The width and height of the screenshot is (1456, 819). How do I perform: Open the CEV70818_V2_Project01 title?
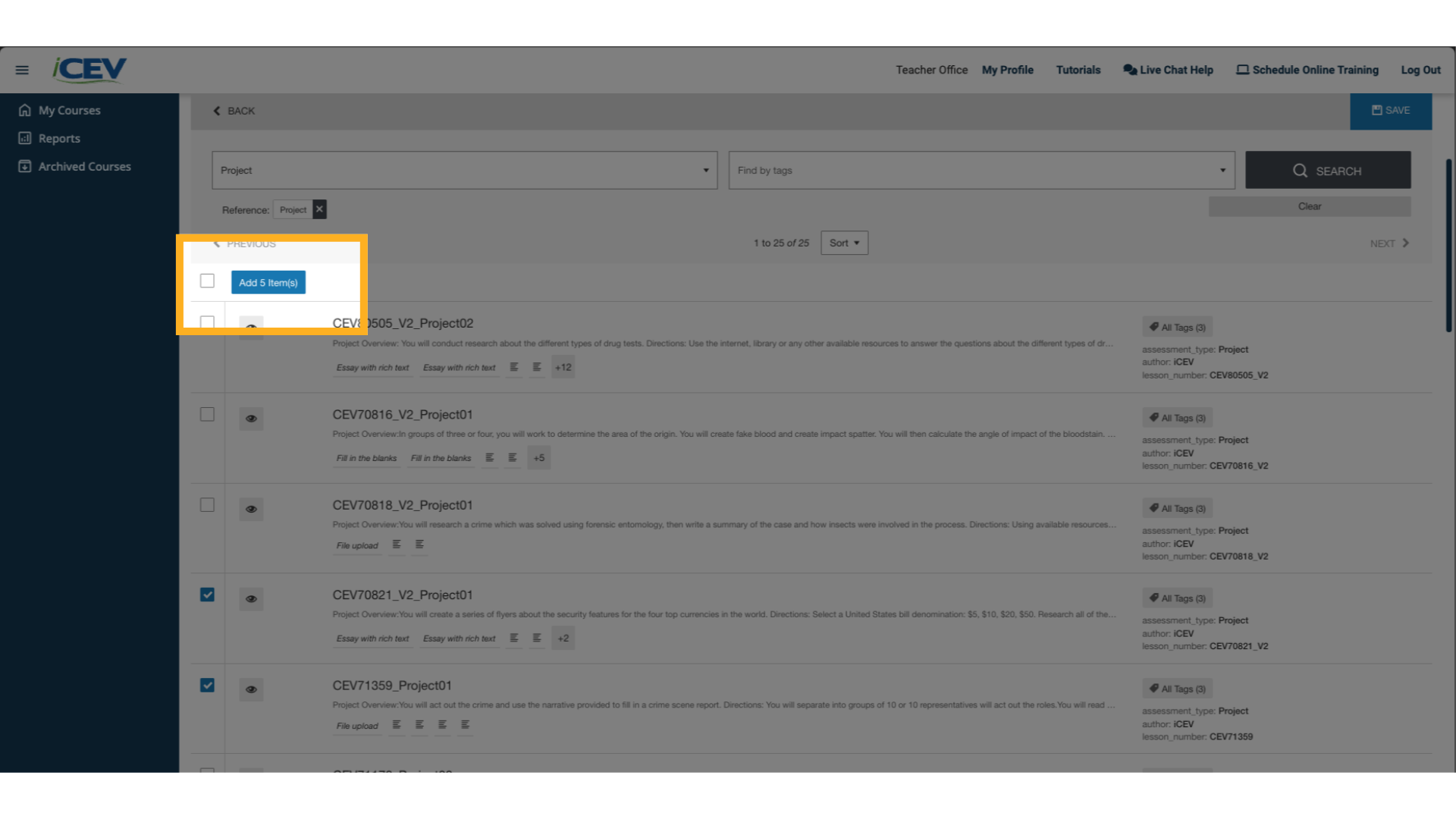pos(403,505)
